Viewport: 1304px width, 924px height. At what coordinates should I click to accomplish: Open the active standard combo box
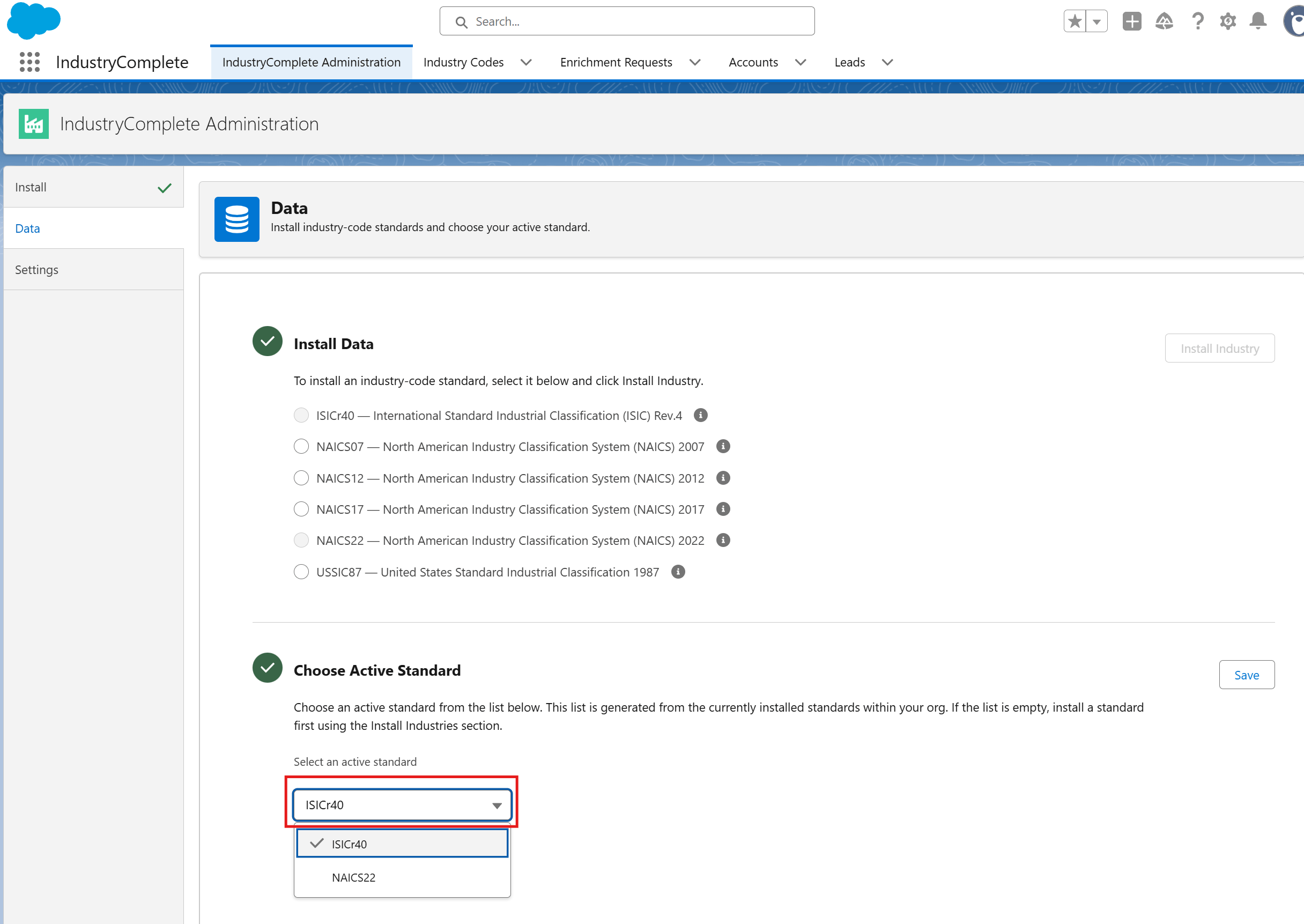pyautogui.click(x=402, y=804)
